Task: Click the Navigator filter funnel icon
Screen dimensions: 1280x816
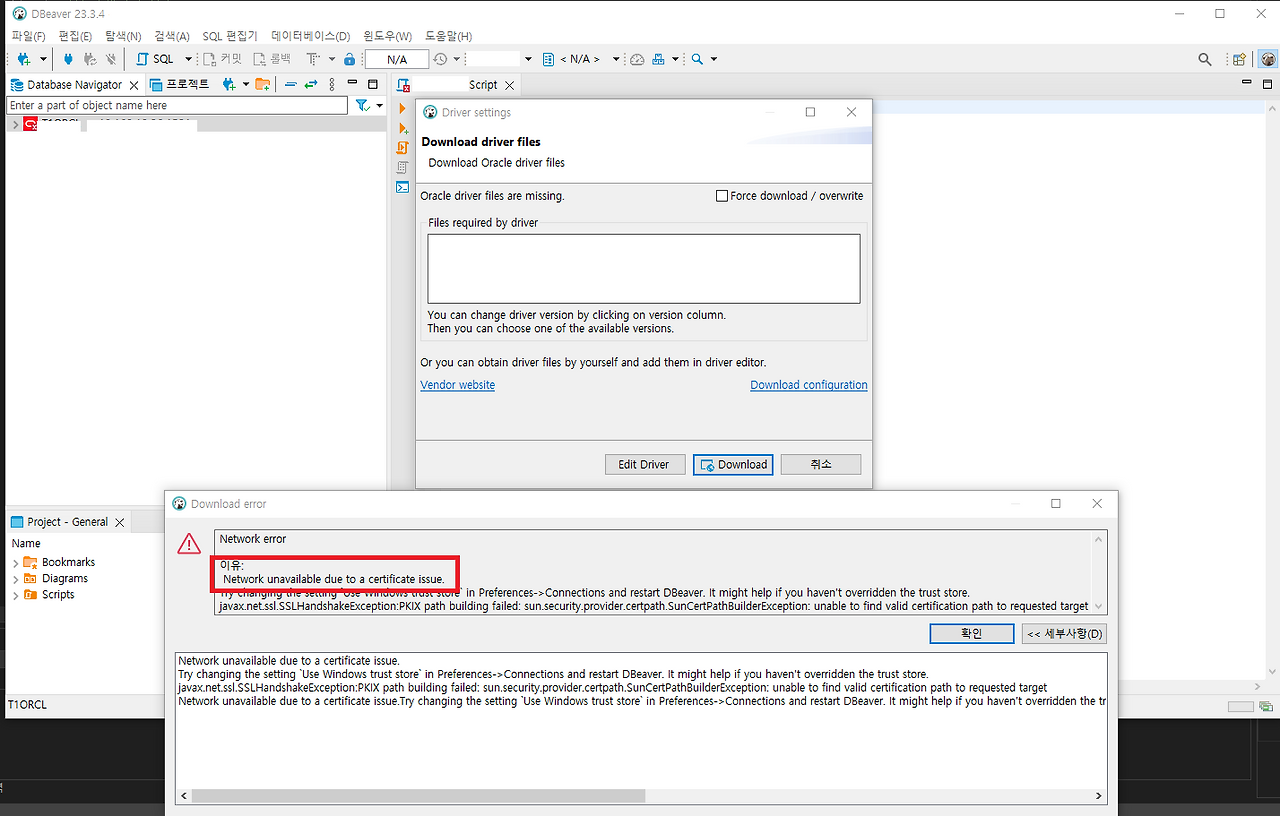Action: point(362,105)
